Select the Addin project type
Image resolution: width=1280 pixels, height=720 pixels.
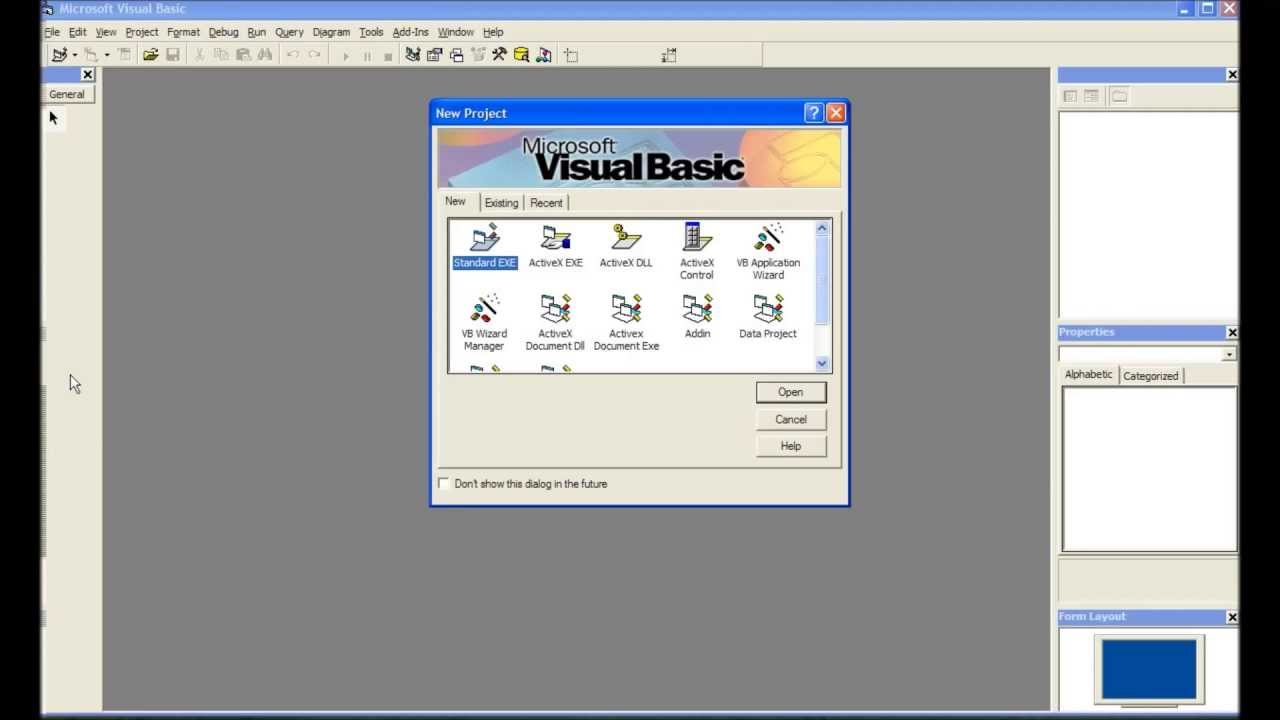coord(697,317)
